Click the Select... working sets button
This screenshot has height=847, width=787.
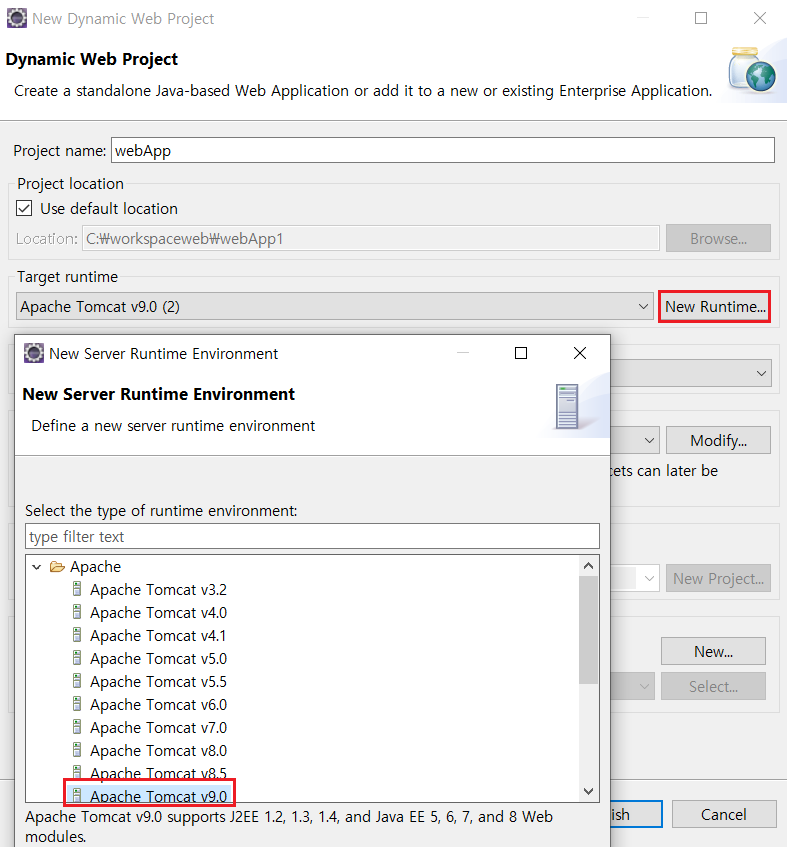tap(713, 687)
